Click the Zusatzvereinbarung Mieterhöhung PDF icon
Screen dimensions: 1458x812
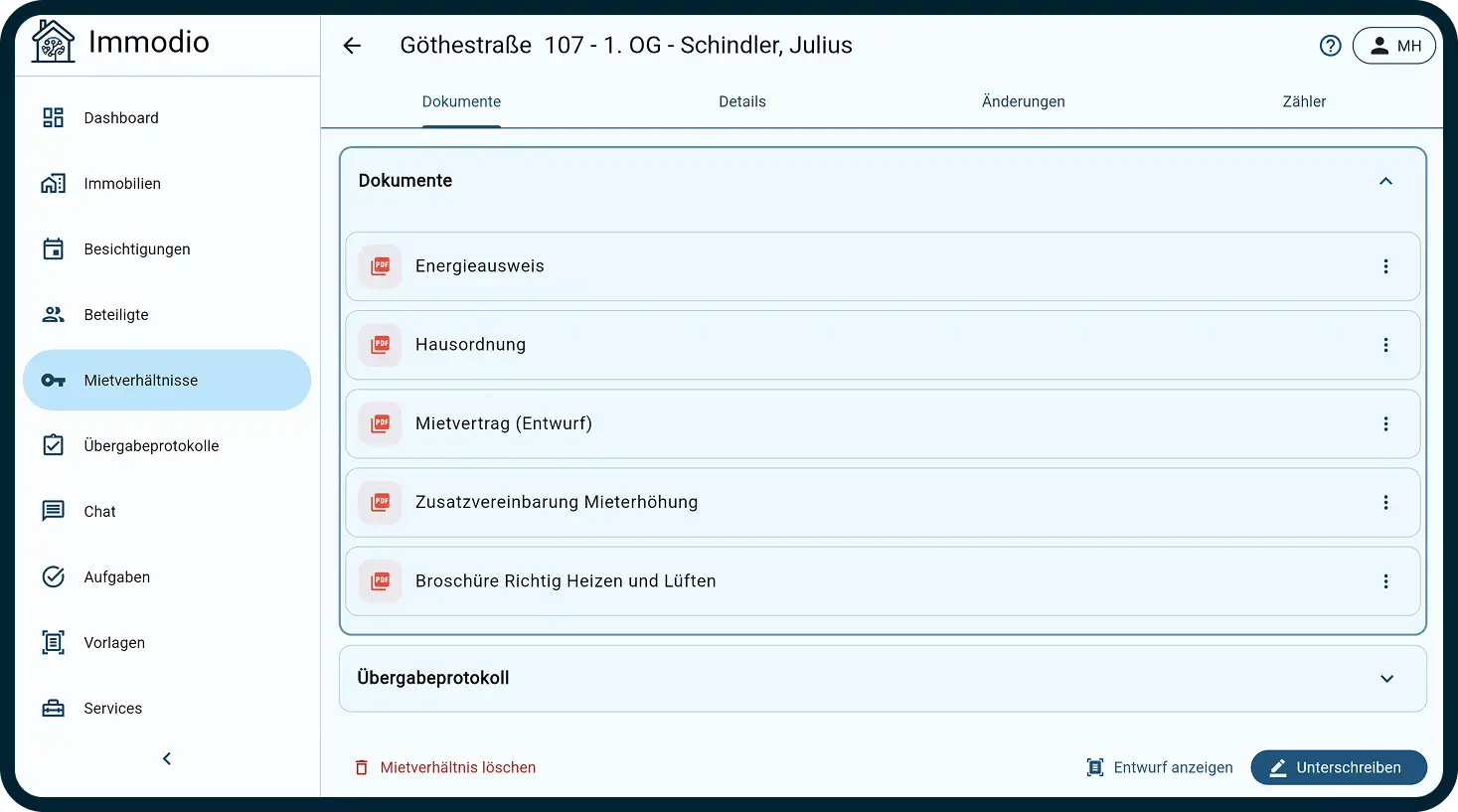click(x=381, y=502)
